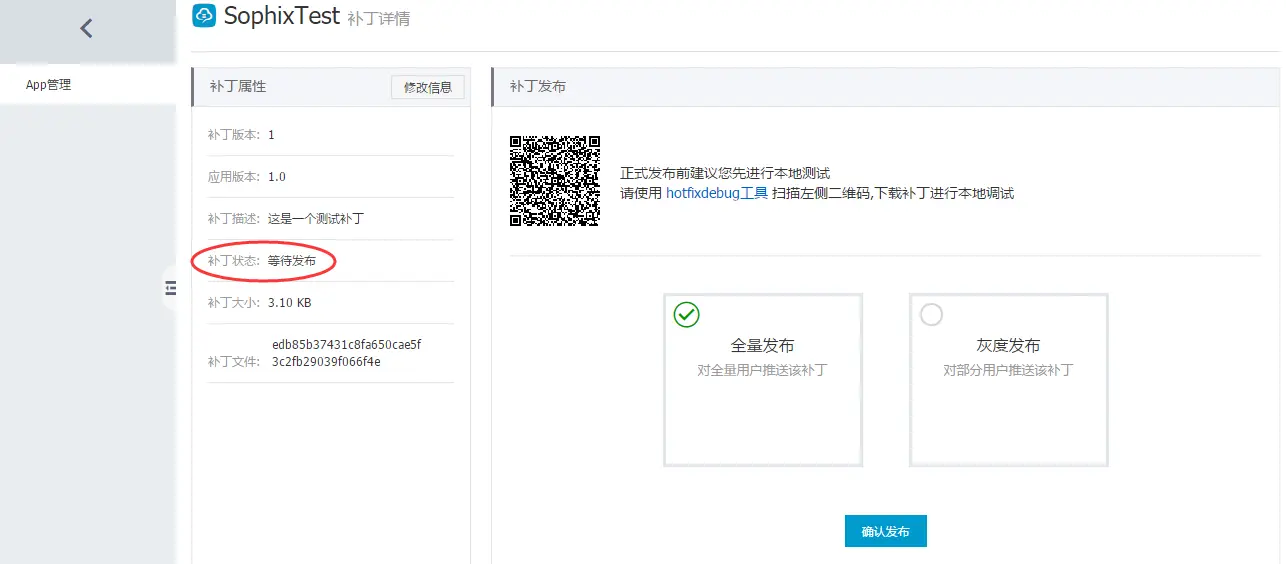1286x564 pixels.
Task: Open the hotfixdebug工具 link
Action: coord(717,193)
